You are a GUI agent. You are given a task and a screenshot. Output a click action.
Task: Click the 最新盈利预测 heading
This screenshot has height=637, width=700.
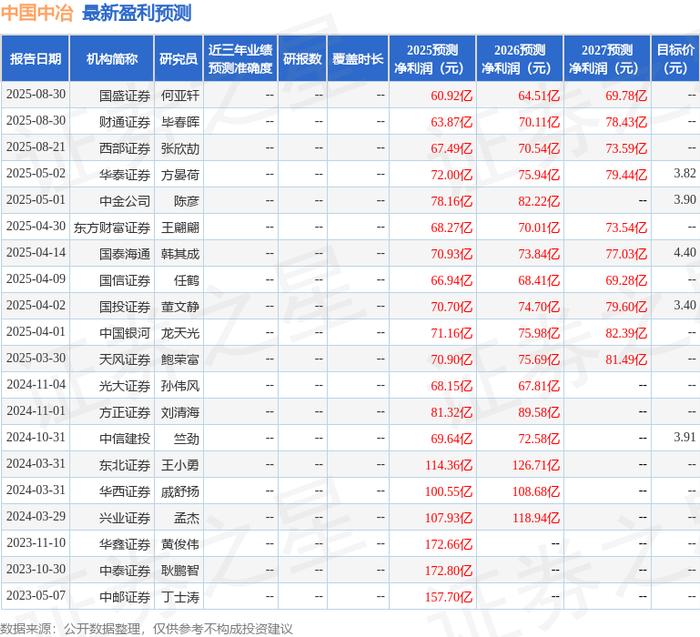point(137,12)
